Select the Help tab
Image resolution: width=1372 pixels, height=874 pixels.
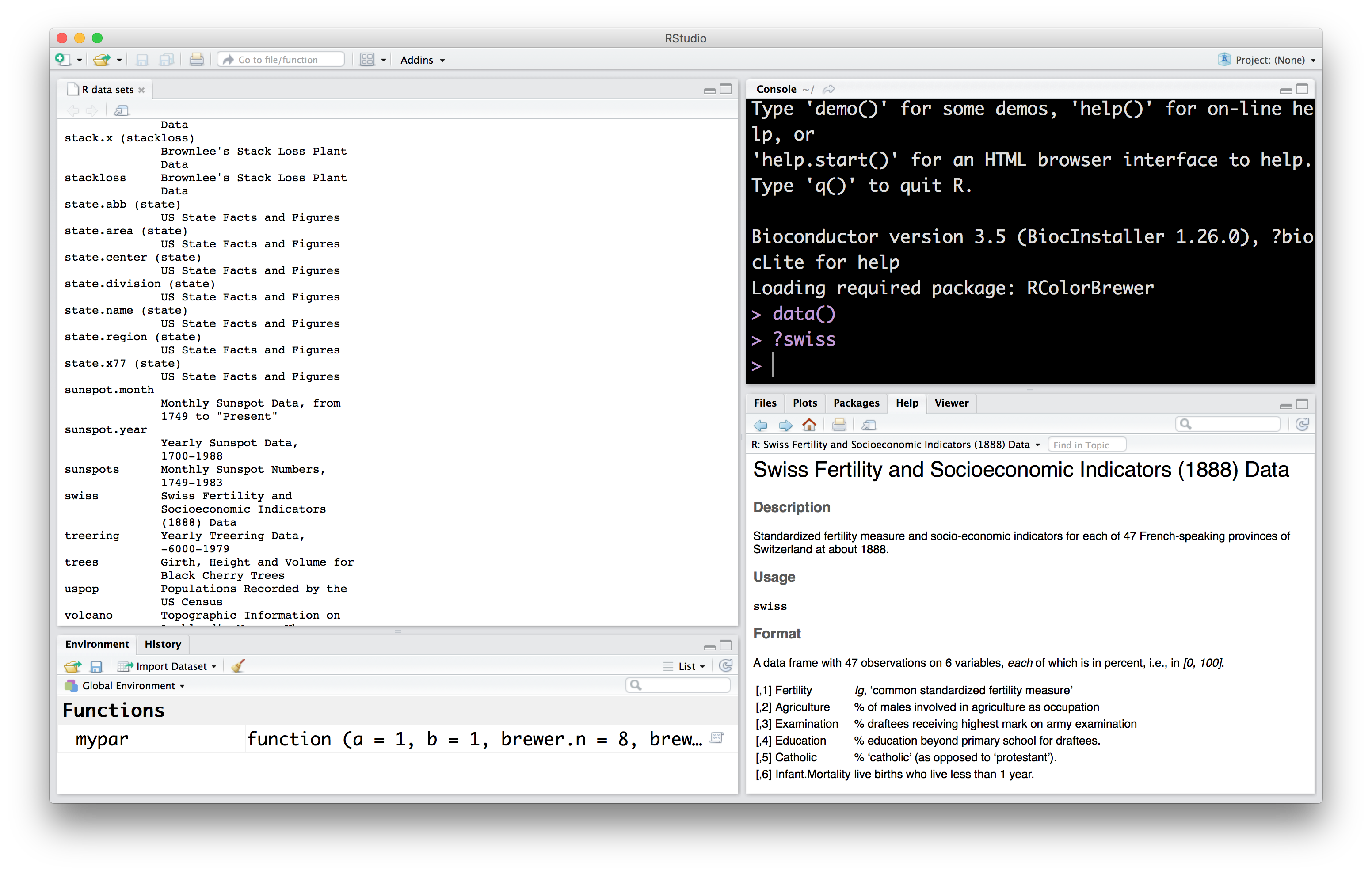click(x=907, y=403)
